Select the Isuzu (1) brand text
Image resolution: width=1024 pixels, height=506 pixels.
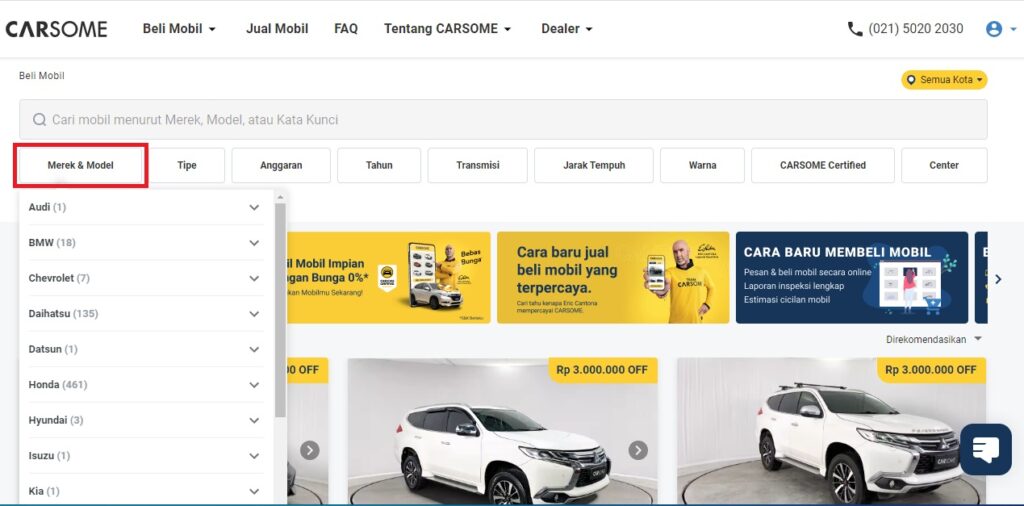[x=49, y=456]
